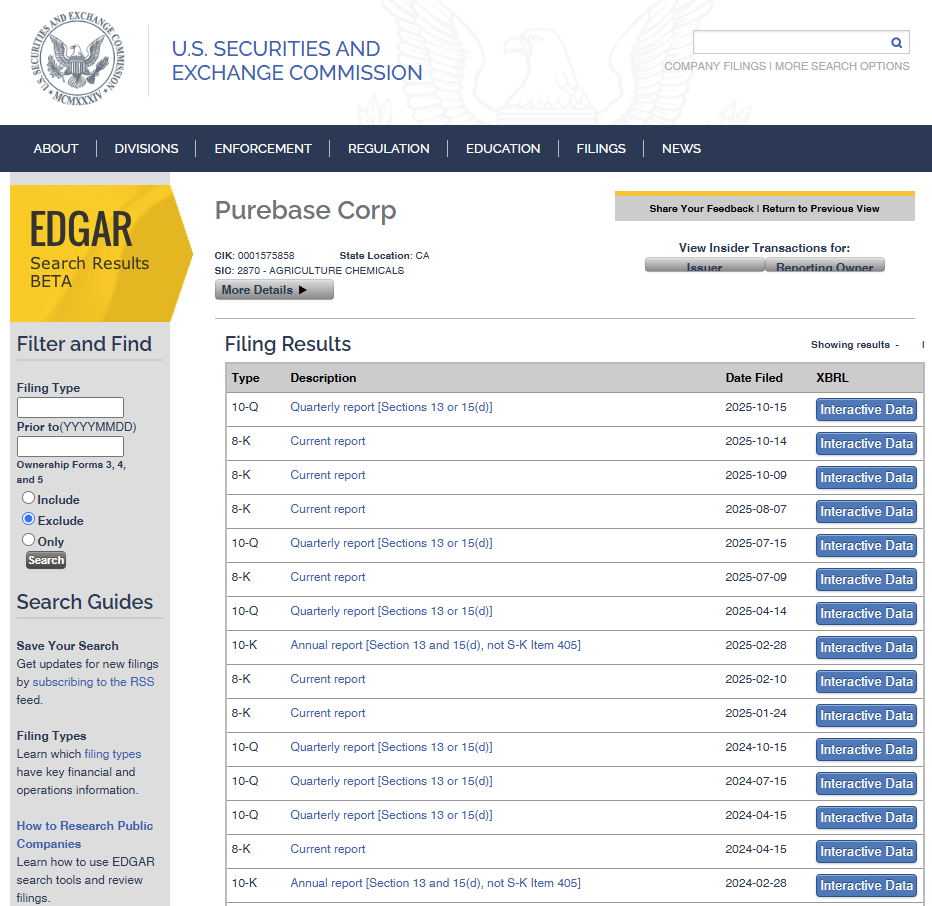Click the search magnifier icon
Image resolution: width=932 pixels, height=906 pixels.
pos(897,42)
